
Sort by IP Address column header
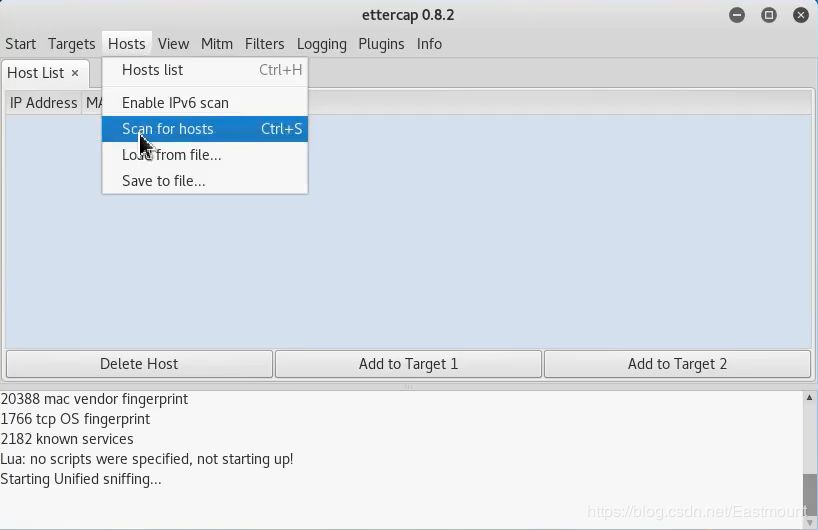[43, 103]
